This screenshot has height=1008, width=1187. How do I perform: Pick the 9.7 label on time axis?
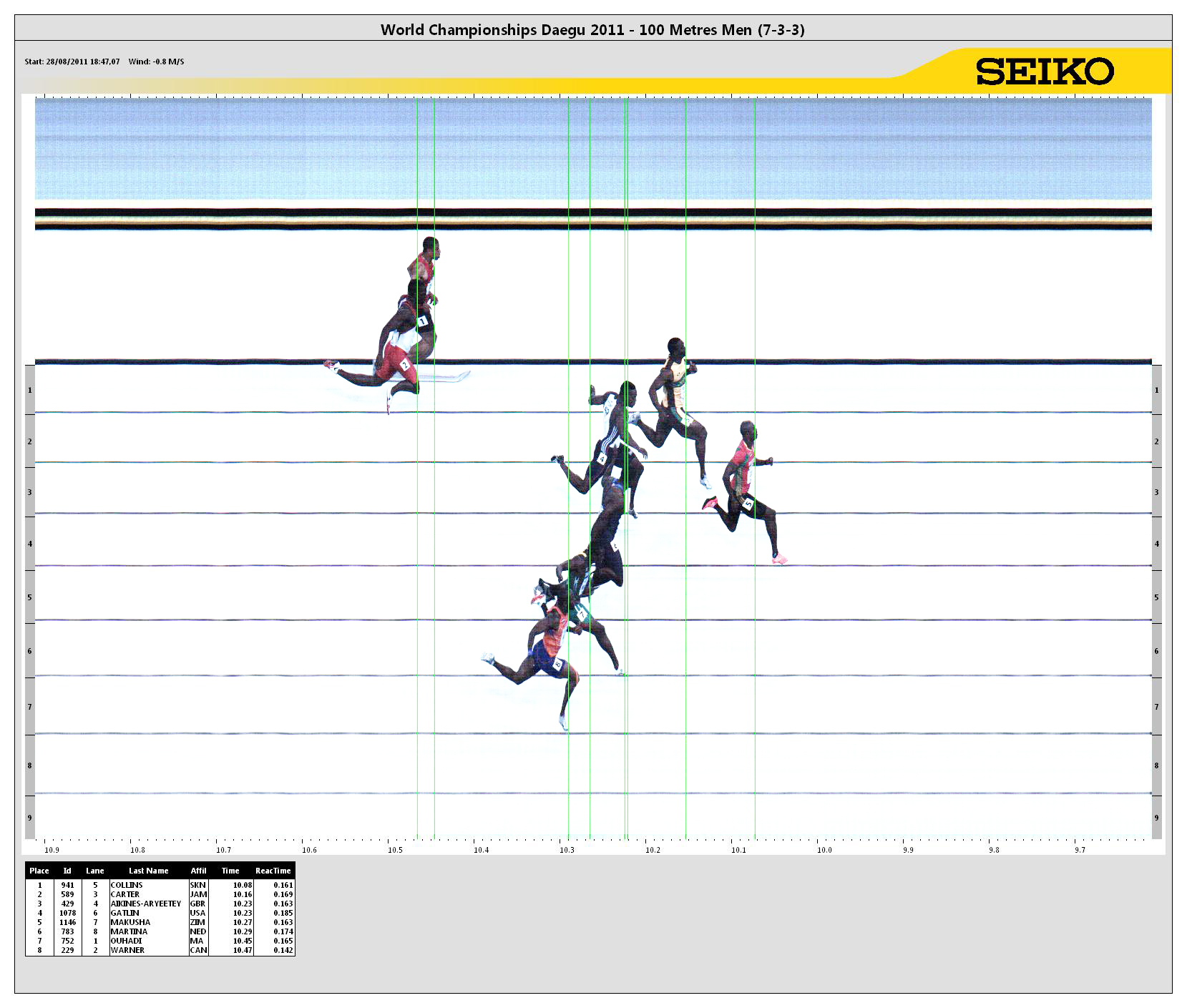pos(1080,850)
